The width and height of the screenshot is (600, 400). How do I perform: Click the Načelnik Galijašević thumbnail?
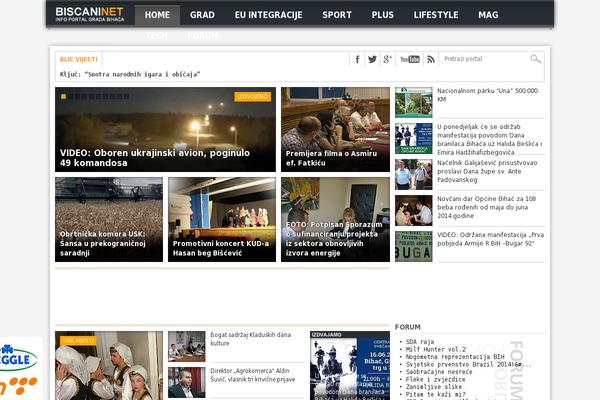pyautogui.click(x=414, y=174)
